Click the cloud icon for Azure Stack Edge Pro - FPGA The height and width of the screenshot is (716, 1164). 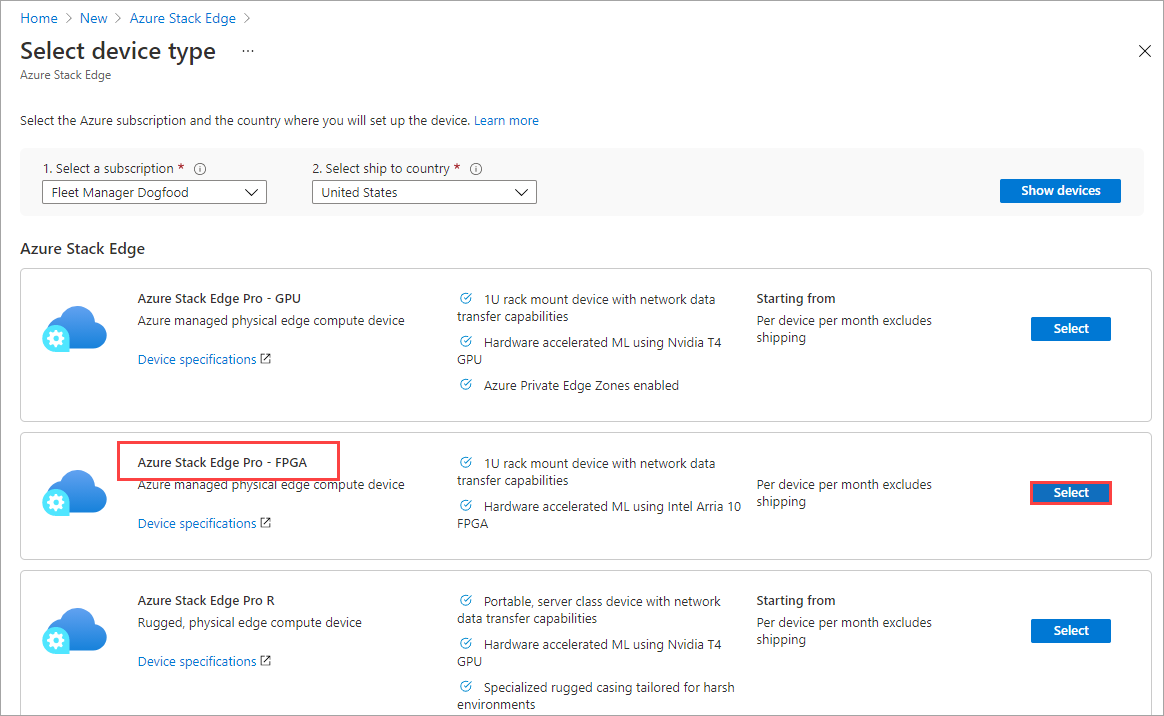pos(75,491)
